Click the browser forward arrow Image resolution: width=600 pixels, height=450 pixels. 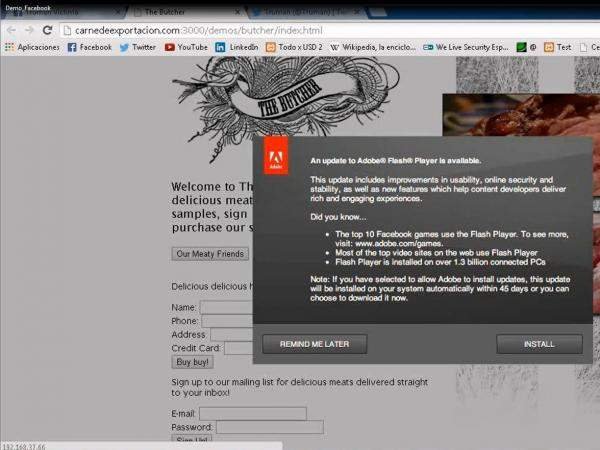click(29, 30)
